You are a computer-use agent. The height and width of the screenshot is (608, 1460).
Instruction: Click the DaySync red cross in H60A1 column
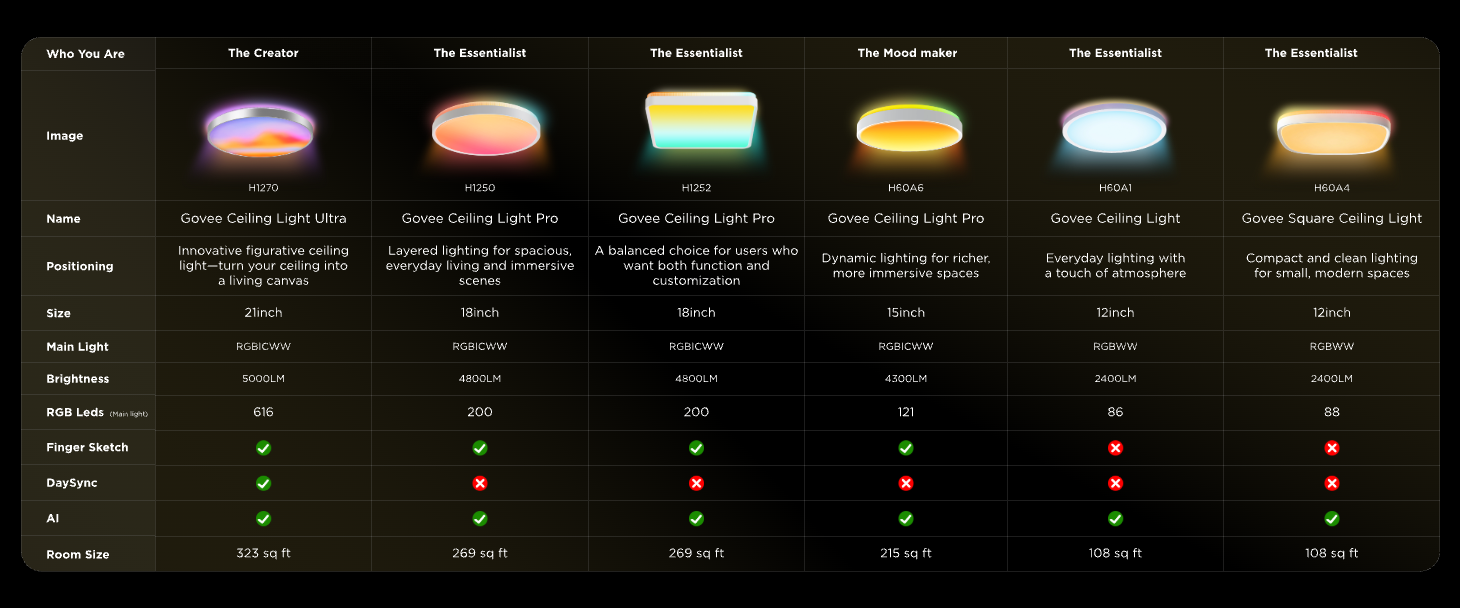pos(1115,483)
